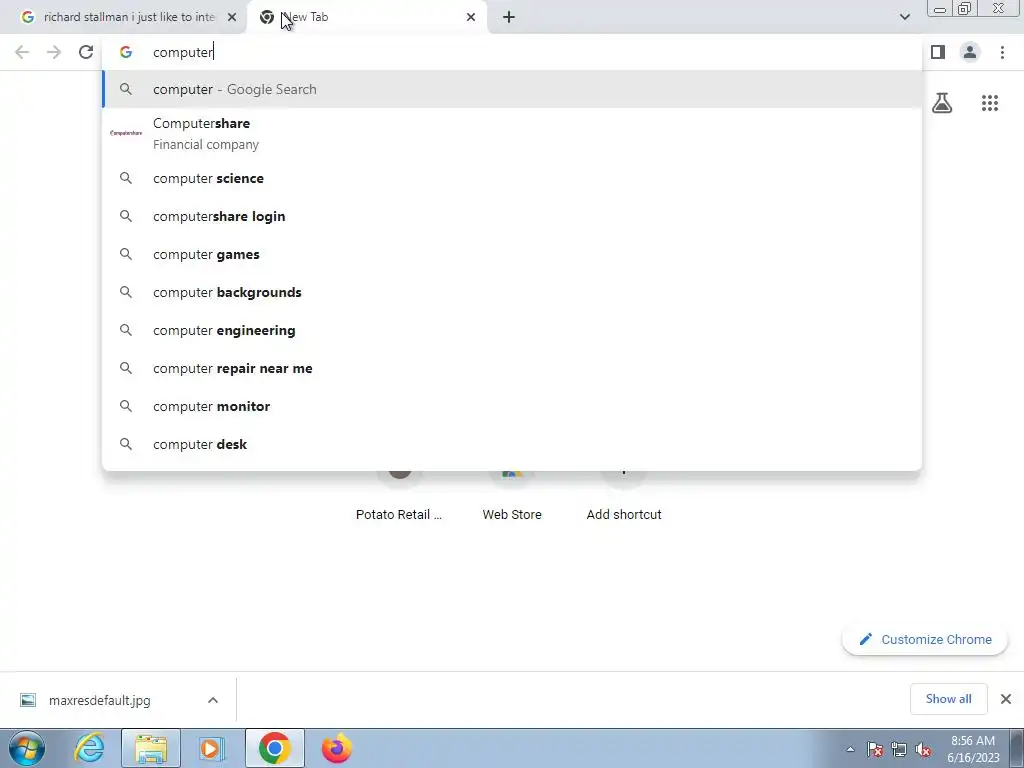Reload the page with the refresh icon

click(86, 52)
